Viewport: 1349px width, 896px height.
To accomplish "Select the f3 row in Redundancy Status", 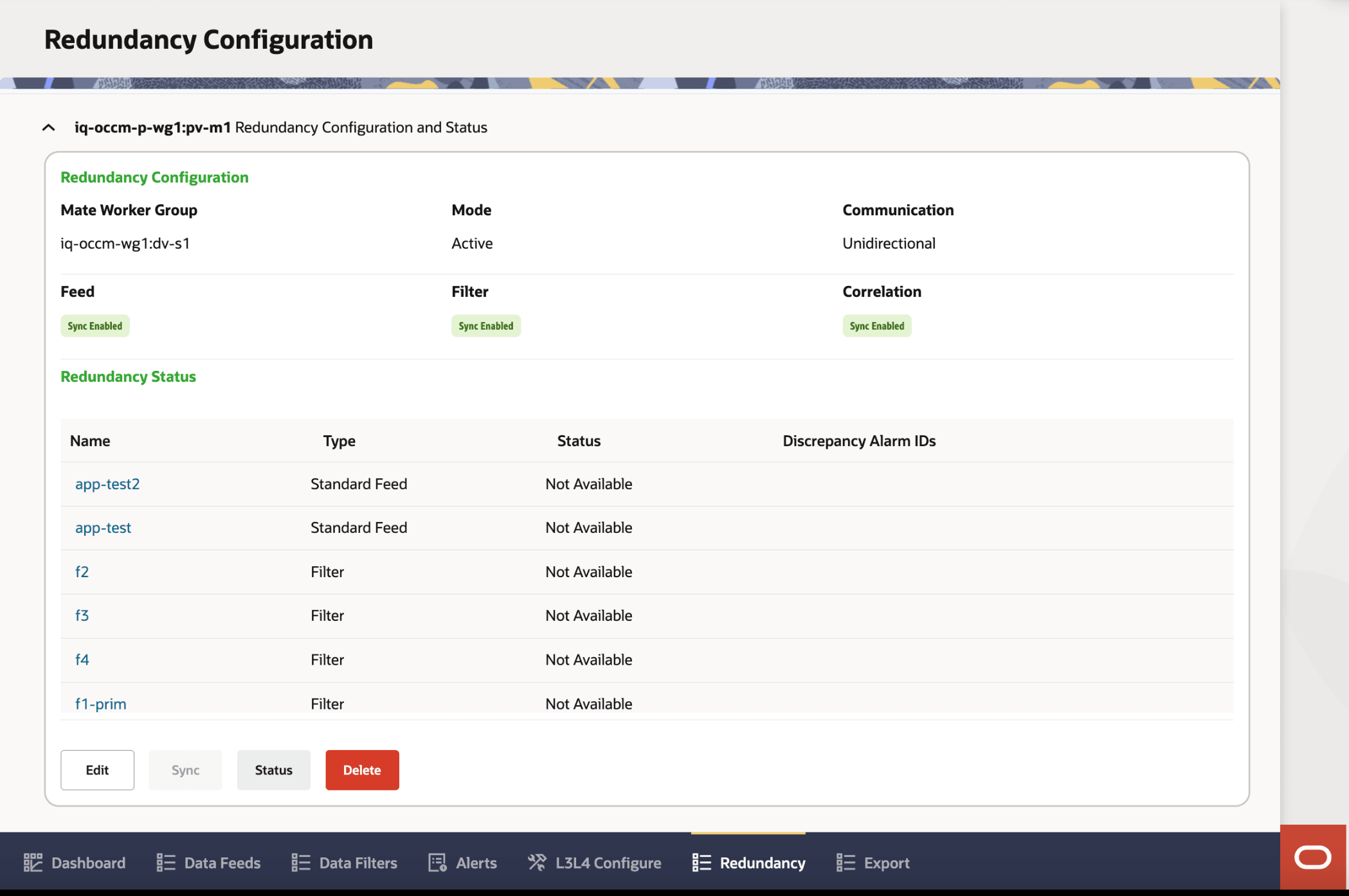I will click(82, 615).
